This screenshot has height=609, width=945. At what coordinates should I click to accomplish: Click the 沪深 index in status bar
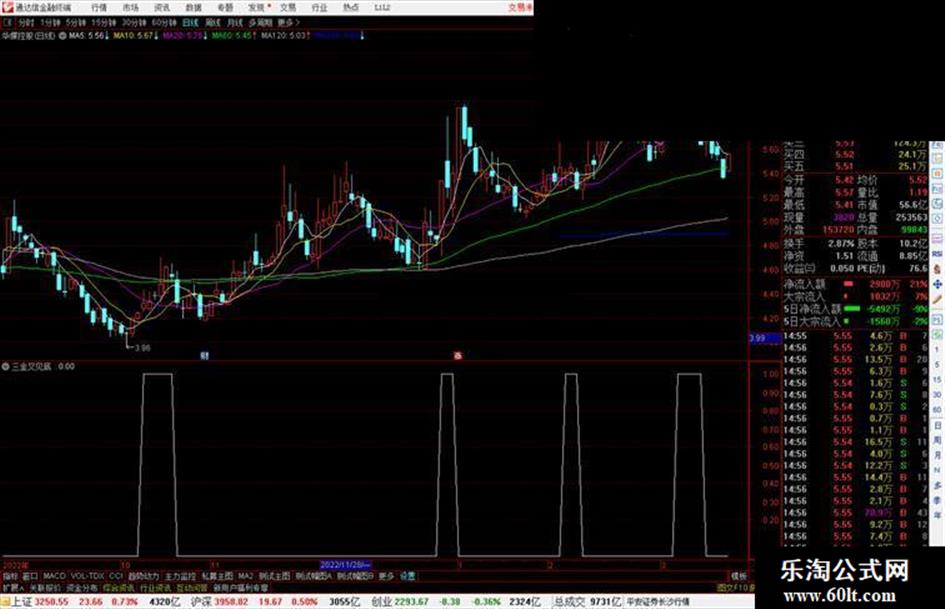[x=202, y=602]
